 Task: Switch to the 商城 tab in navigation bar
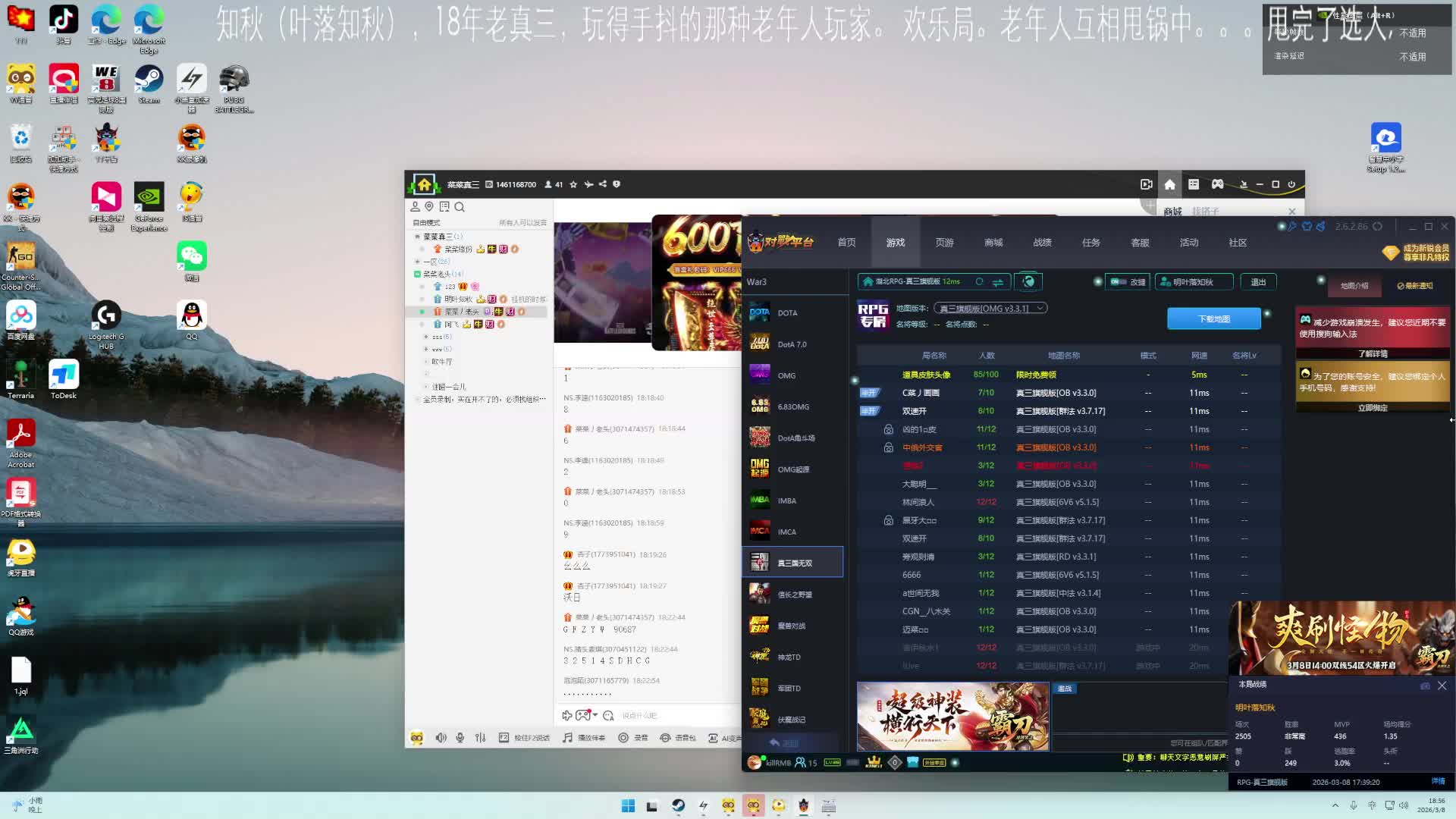tap(993, 243)
